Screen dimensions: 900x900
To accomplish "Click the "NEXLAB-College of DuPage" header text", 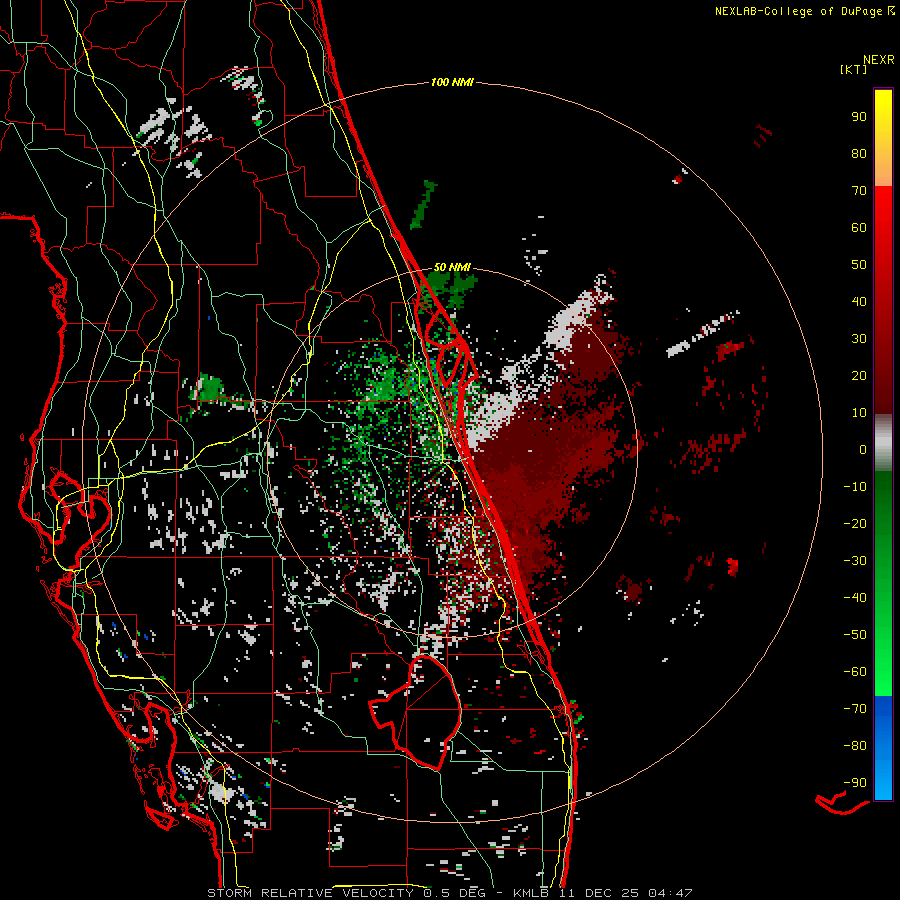I will tap(800, 11).
